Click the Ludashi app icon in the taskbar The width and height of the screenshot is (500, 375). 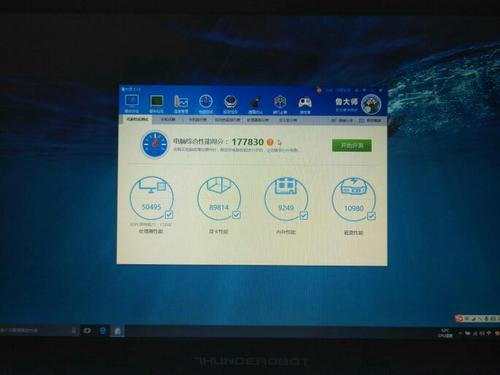pyautogui.click(x=118, y=331)
